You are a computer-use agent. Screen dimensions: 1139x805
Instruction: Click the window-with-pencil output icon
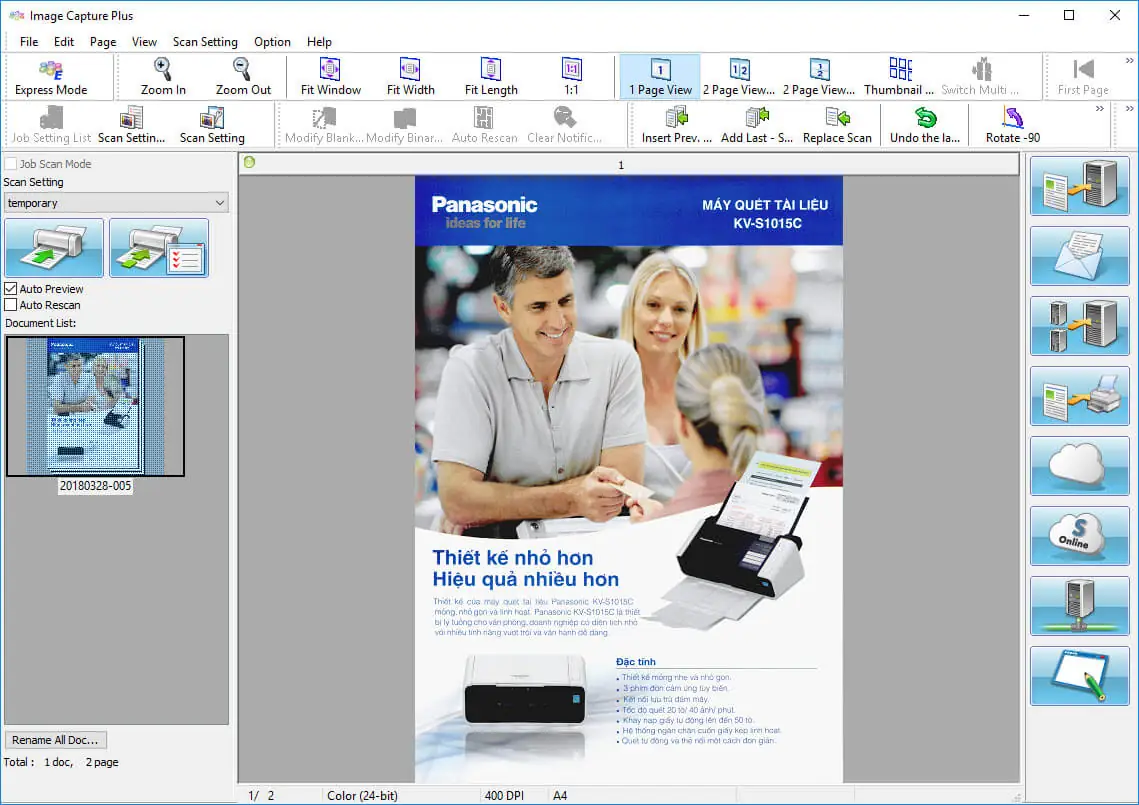[1079, 676]
